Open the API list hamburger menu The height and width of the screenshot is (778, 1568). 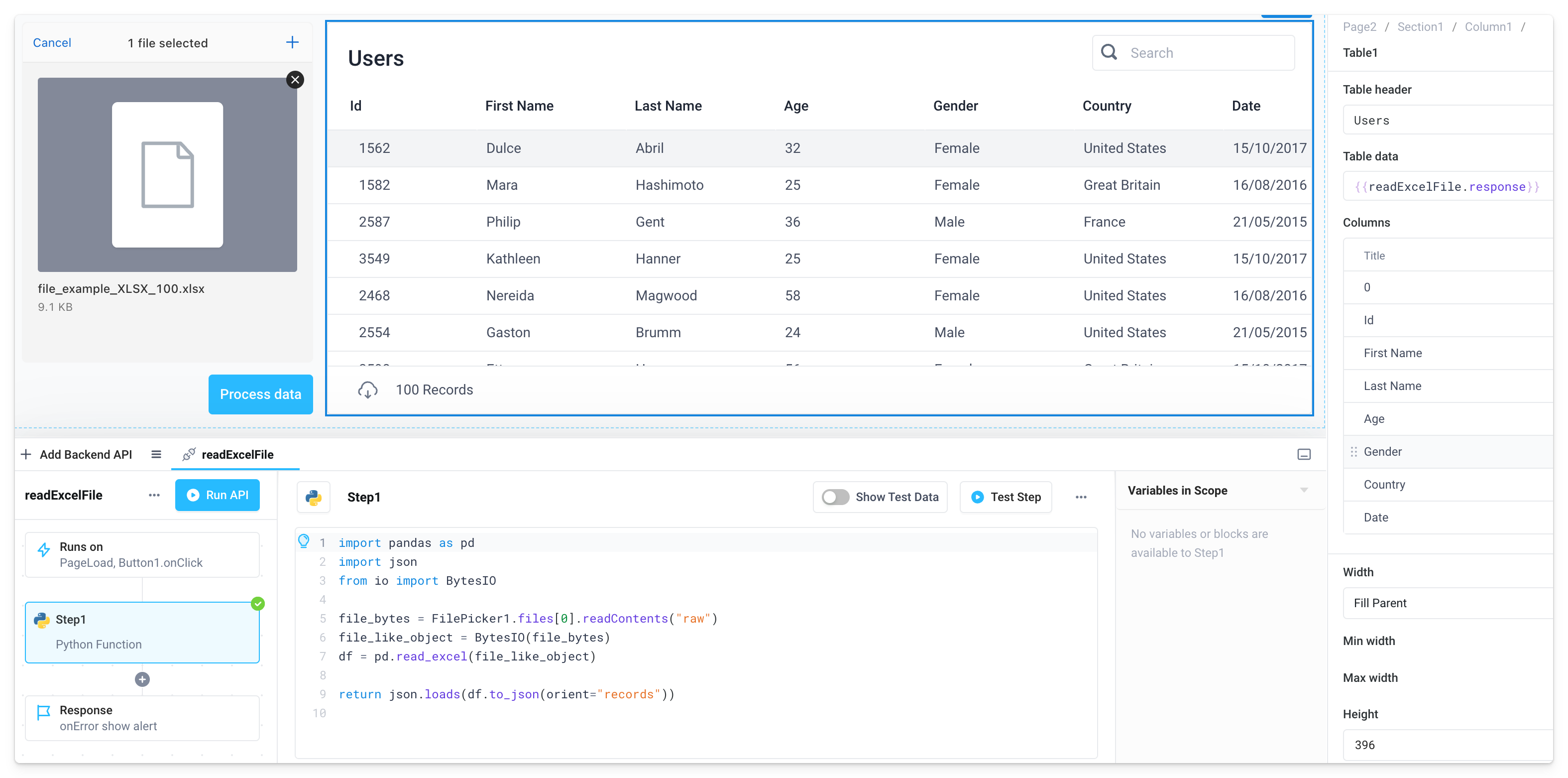(x=156, y=454)
